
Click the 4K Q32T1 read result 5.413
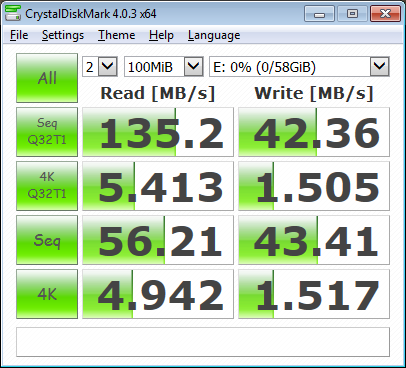(x=158, y=186)
